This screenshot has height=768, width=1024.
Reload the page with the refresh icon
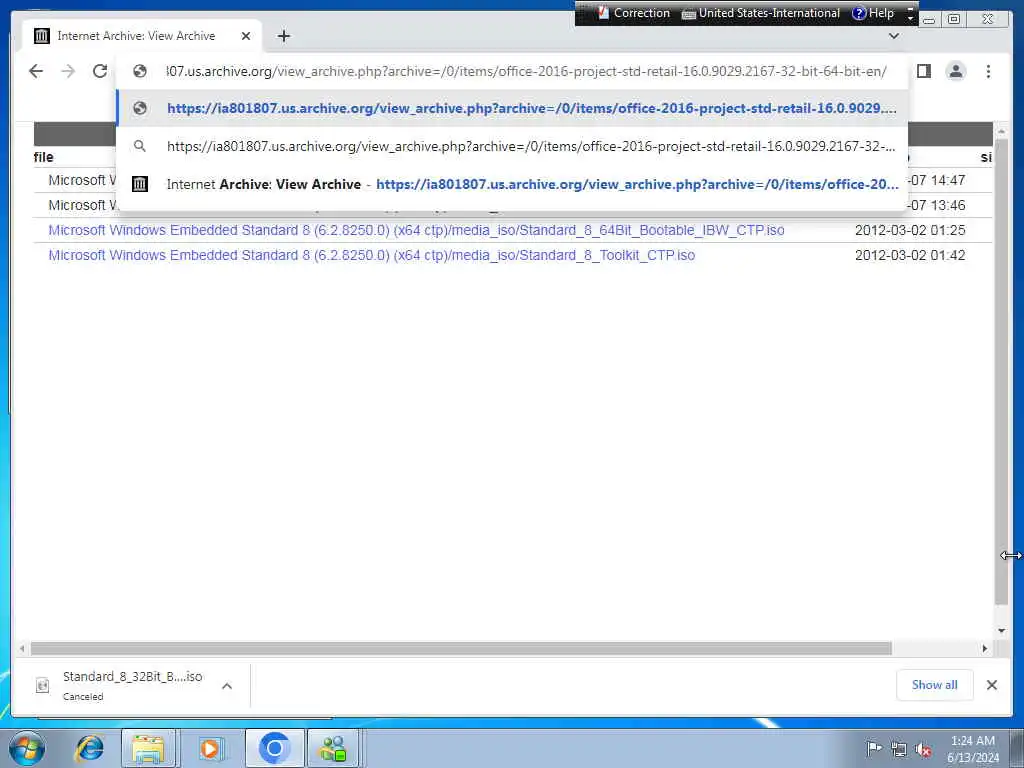tap(100, 71)
